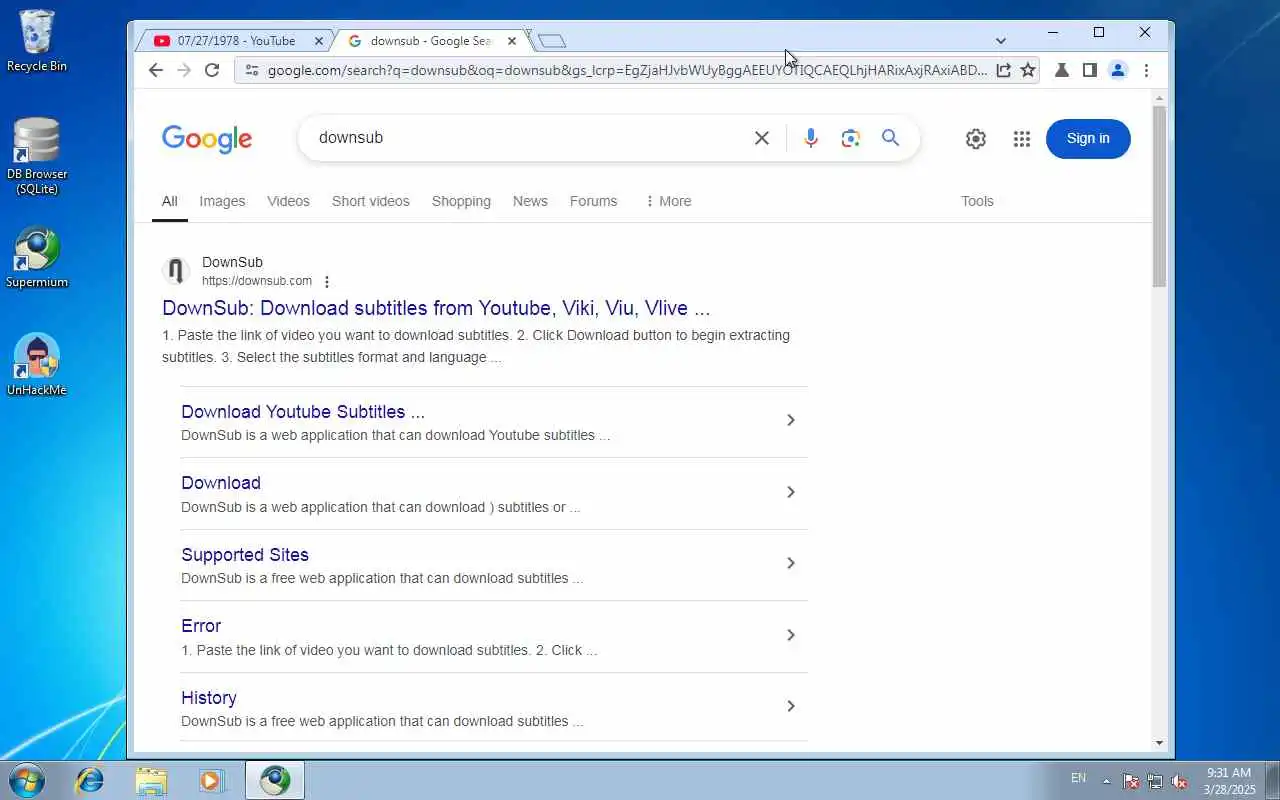The image size is (1280, 800).
Task: View site information icon in address bar
Action: pos(251,70)
